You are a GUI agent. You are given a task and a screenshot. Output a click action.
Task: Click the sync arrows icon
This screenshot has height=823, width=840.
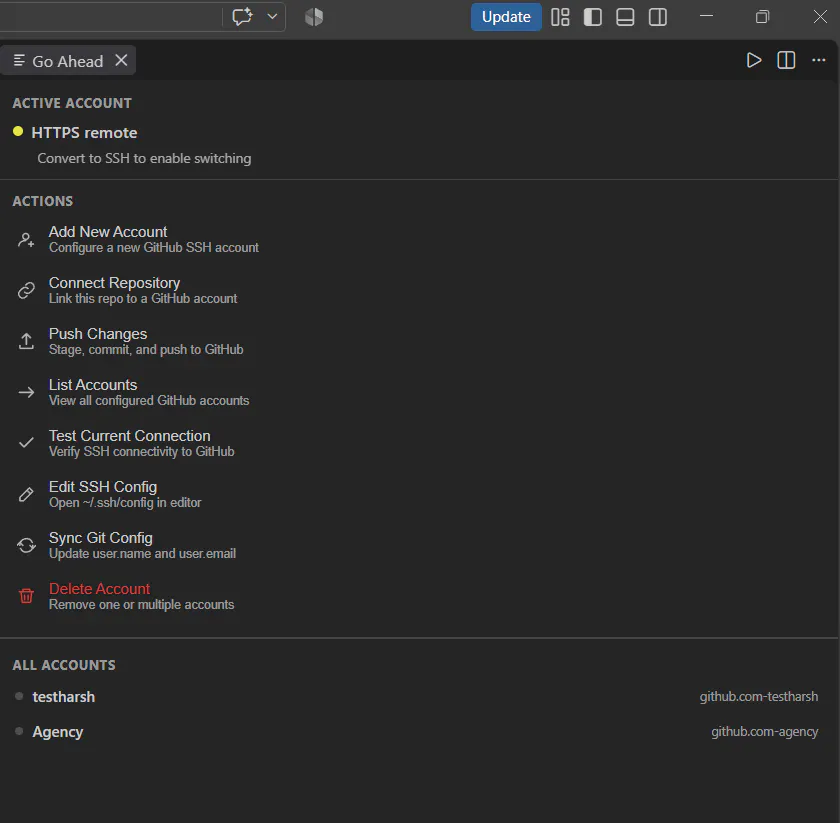[26, 545]
